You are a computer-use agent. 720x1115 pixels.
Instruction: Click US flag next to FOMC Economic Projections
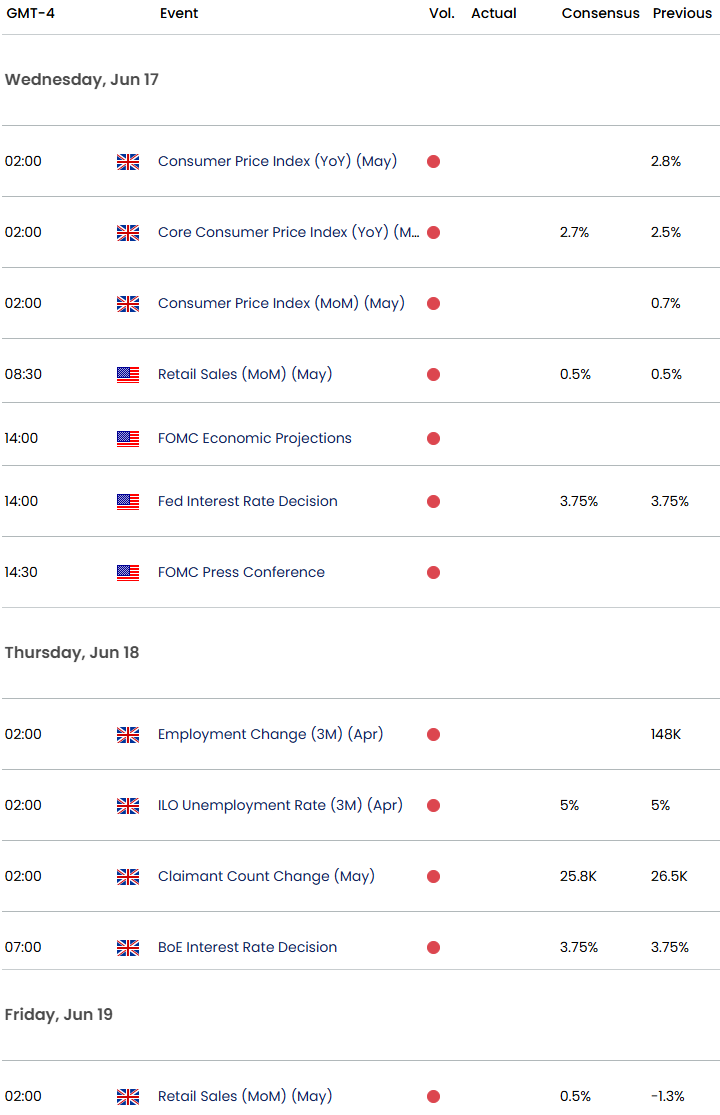click(x=128, y=439)
